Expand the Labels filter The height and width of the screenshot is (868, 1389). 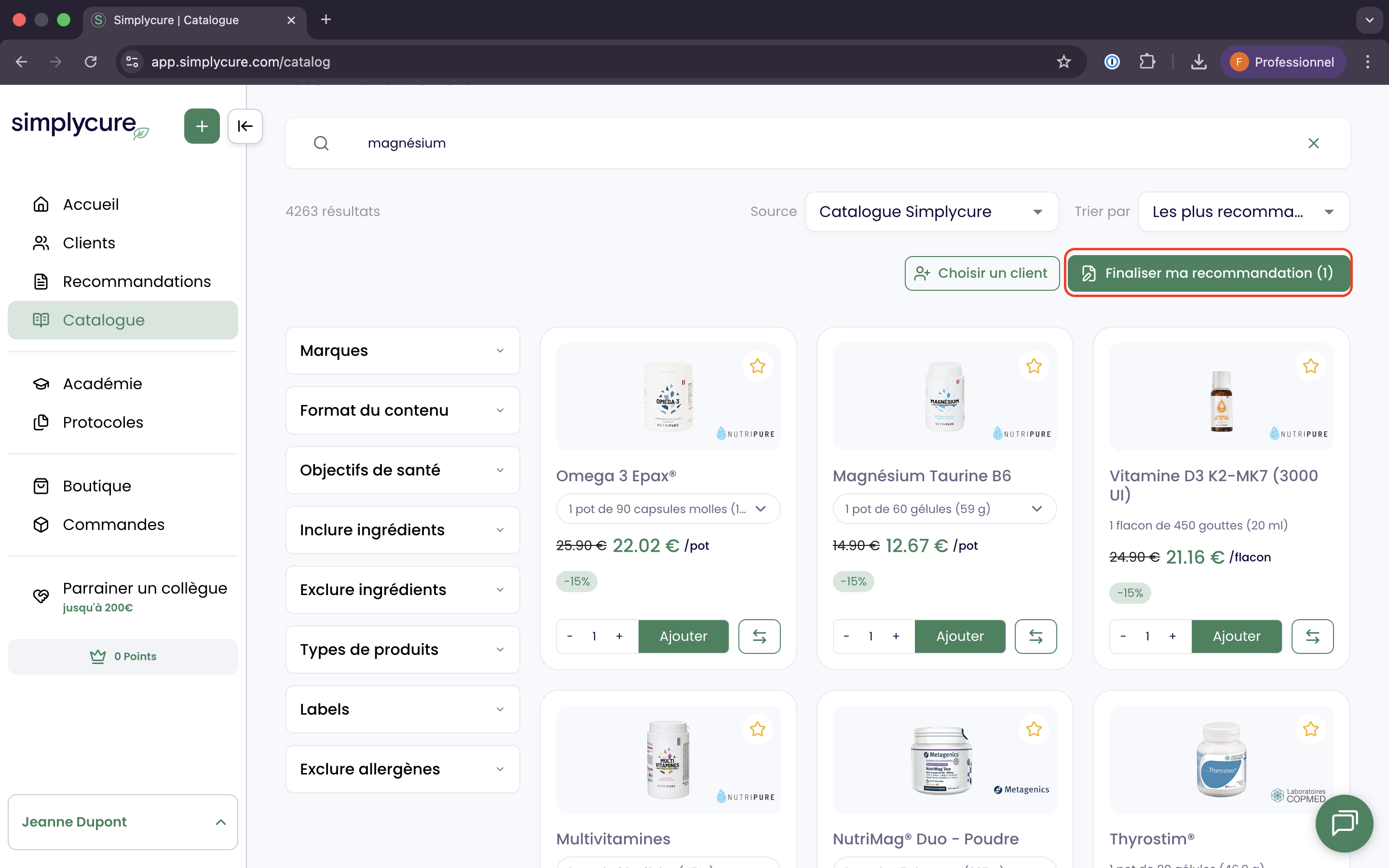(x=402, y=709)
